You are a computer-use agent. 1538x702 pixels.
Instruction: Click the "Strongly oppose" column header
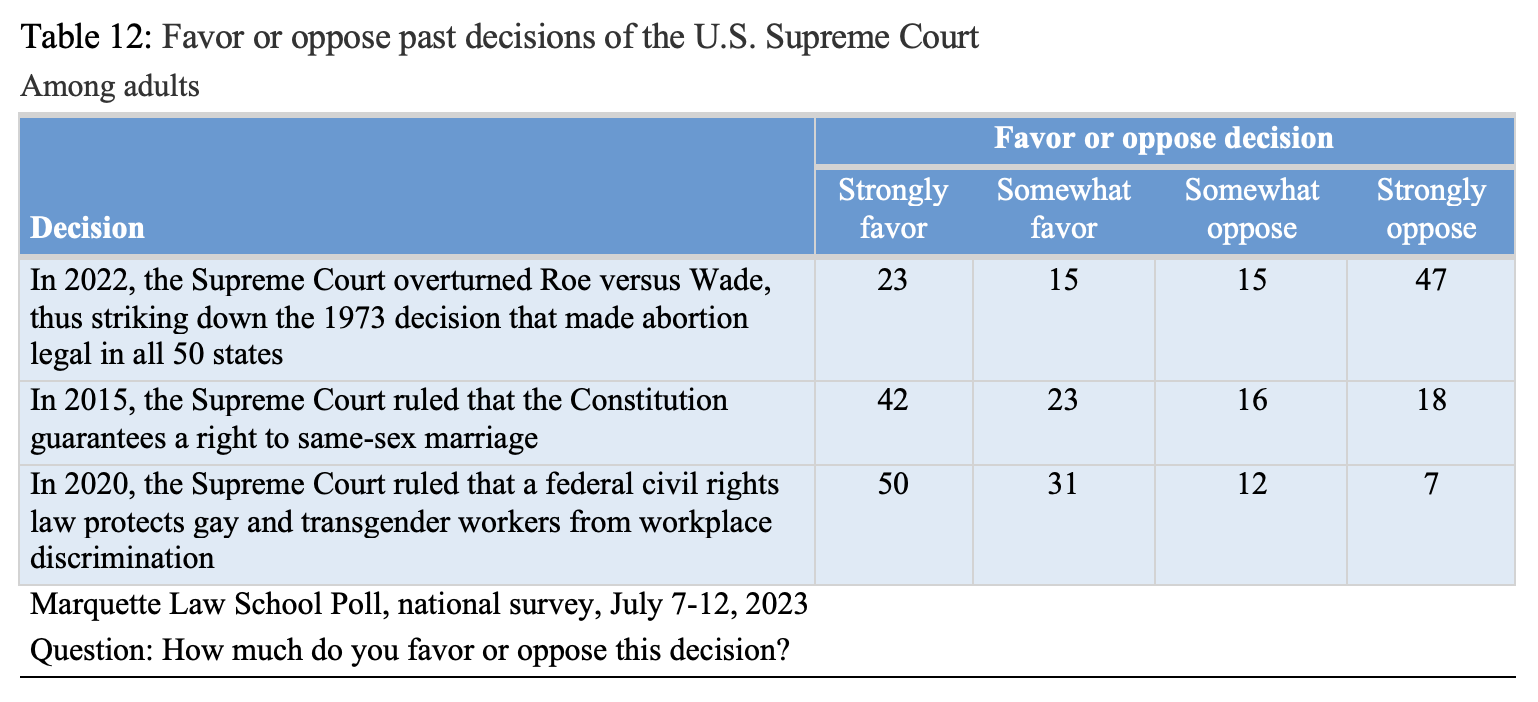pyautogui.click(x=1431, y=209)
